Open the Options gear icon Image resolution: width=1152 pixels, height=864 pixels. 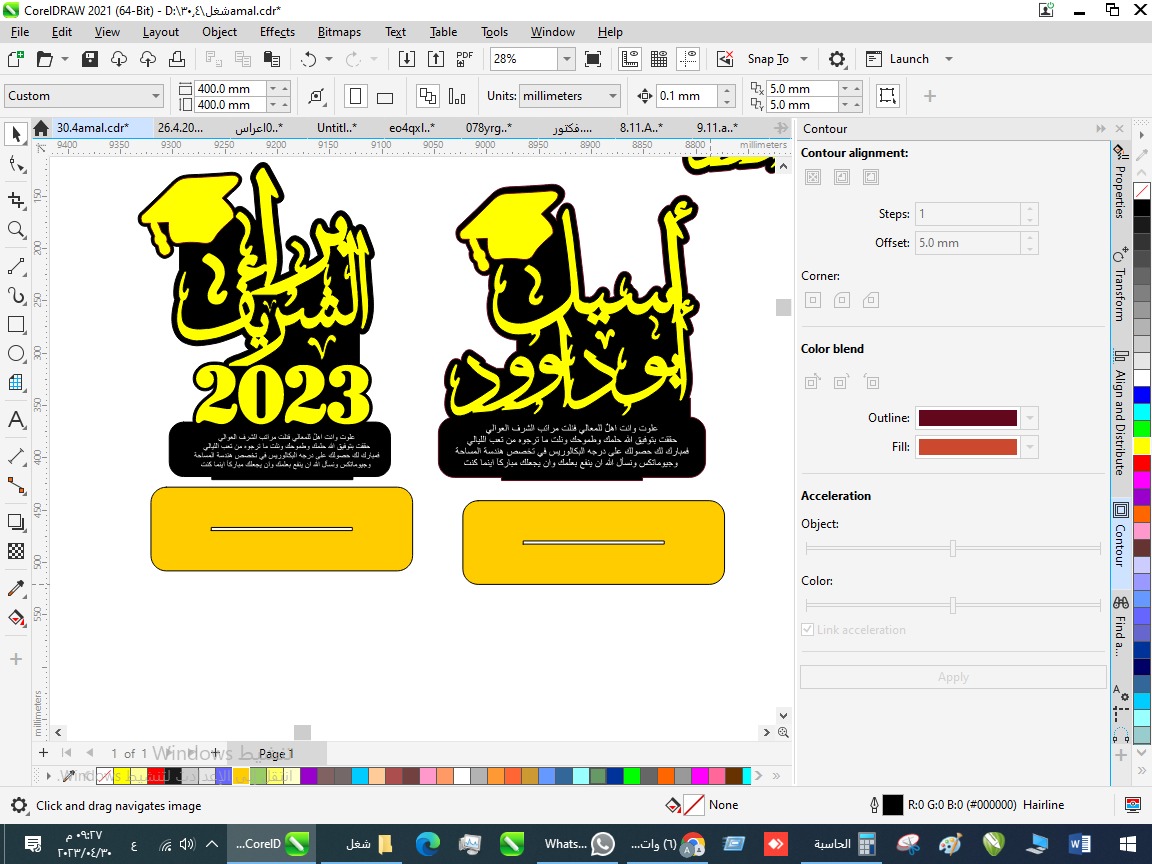pyautogui.click(x=837, y=59)
